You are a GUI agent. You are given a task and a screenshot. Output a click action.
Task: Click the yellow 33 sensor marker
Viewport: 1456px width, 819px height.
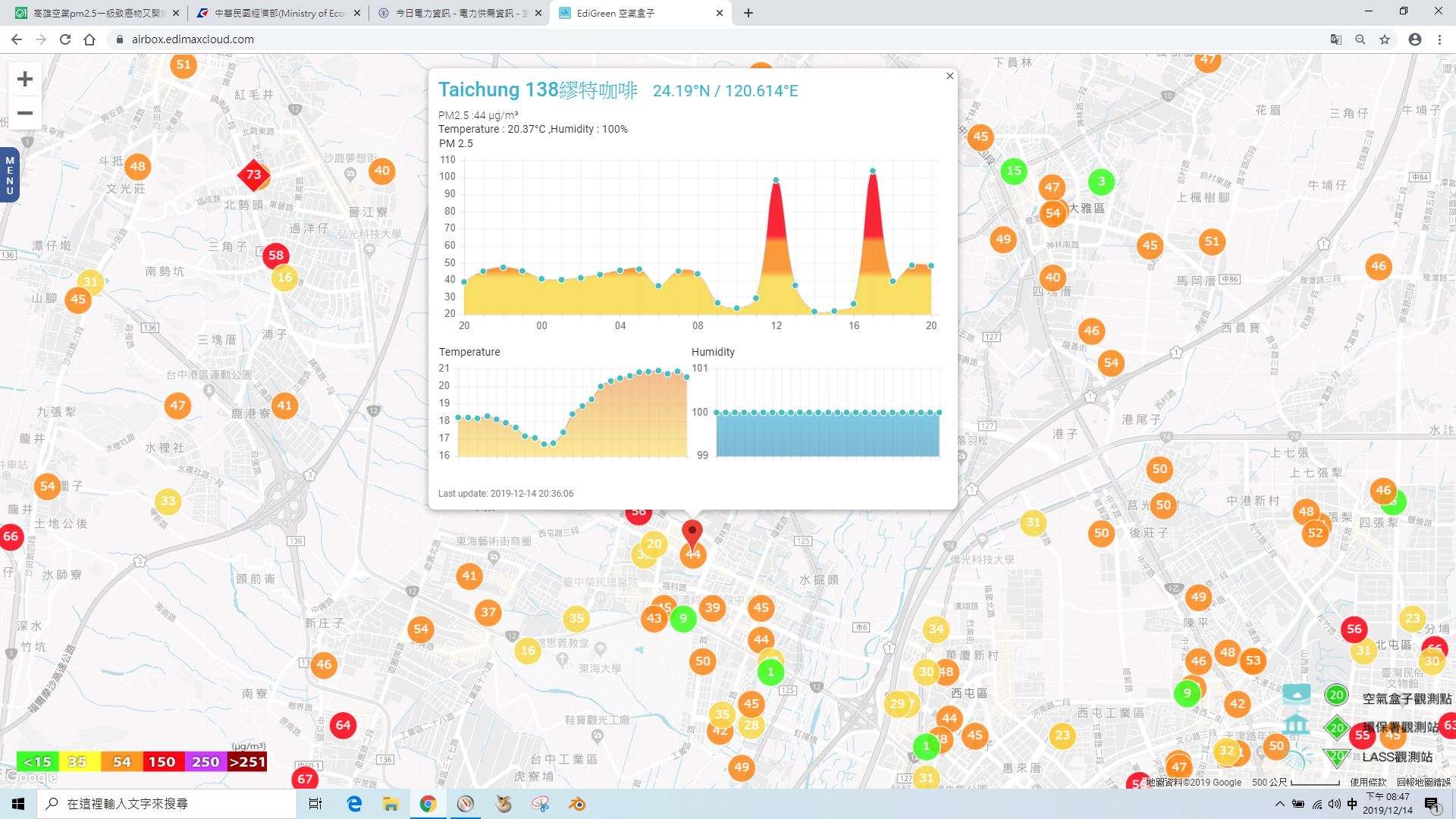(168, 500)
